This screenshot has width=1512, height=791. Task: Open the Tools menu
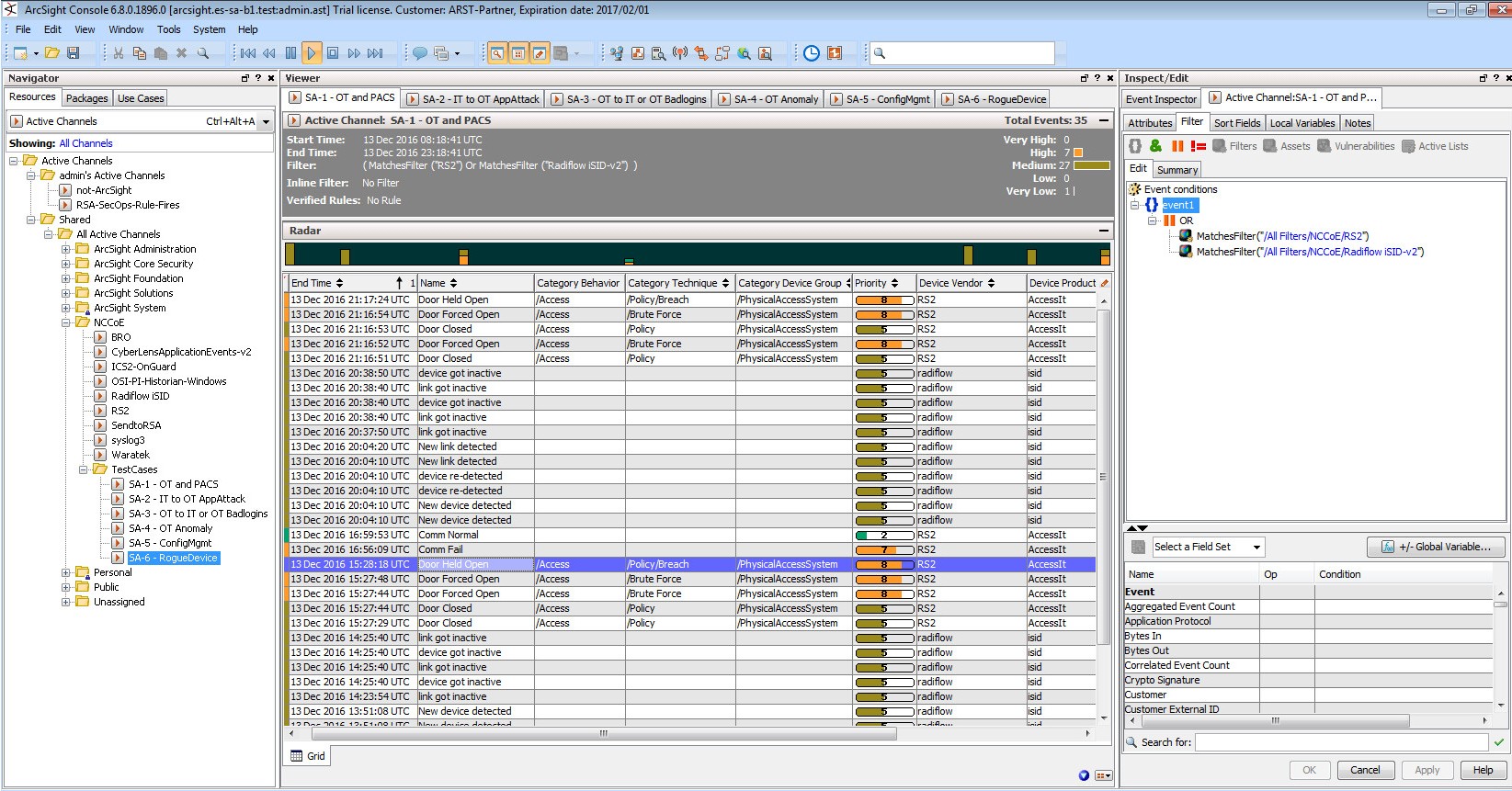click(x=169, y=29)
